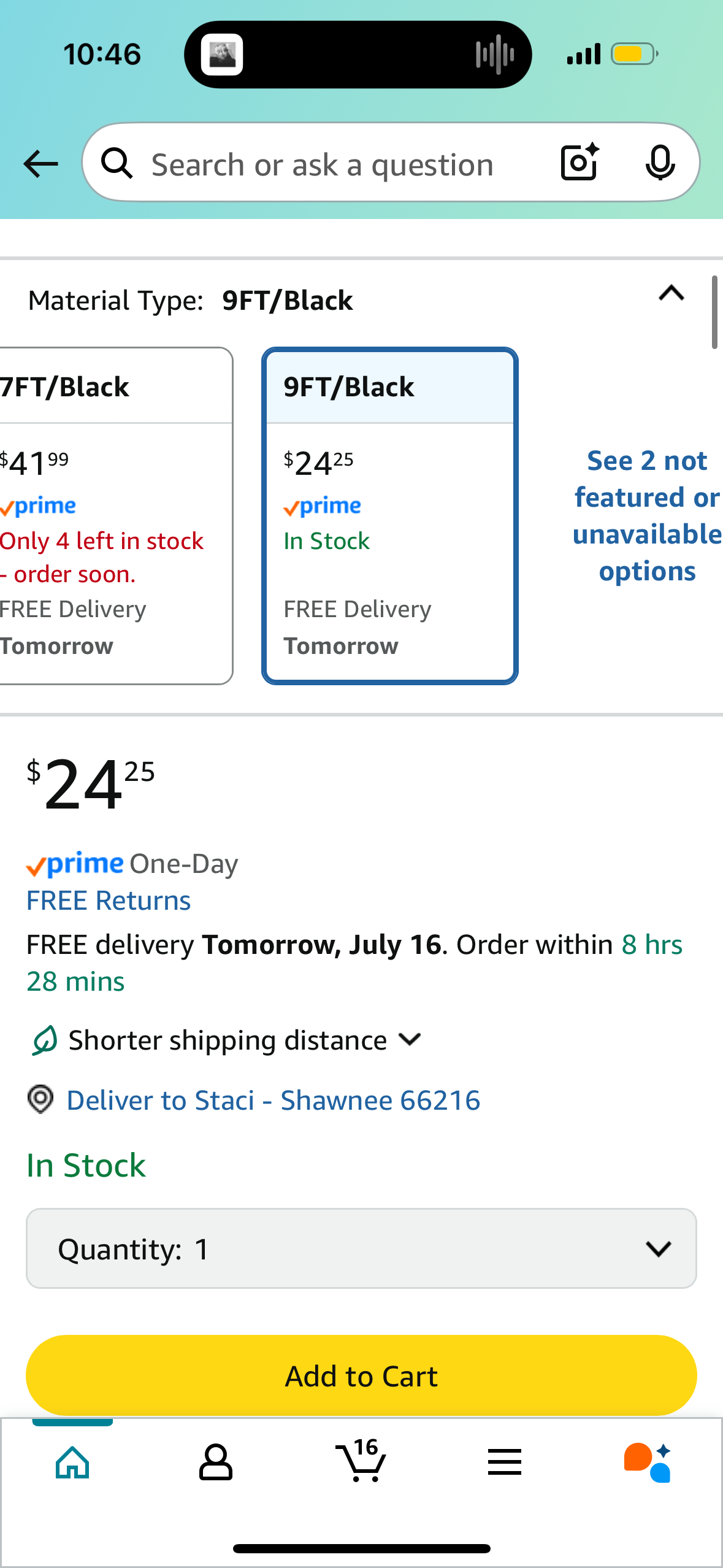723x1568 pixels.
Task: Open hamburger menu icon
Action: (x=505, y=1462)
